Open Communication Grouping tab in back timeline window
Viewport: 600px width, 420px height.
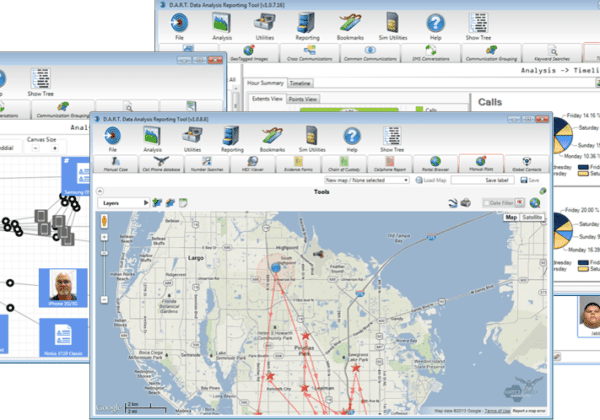click(491, 53)
